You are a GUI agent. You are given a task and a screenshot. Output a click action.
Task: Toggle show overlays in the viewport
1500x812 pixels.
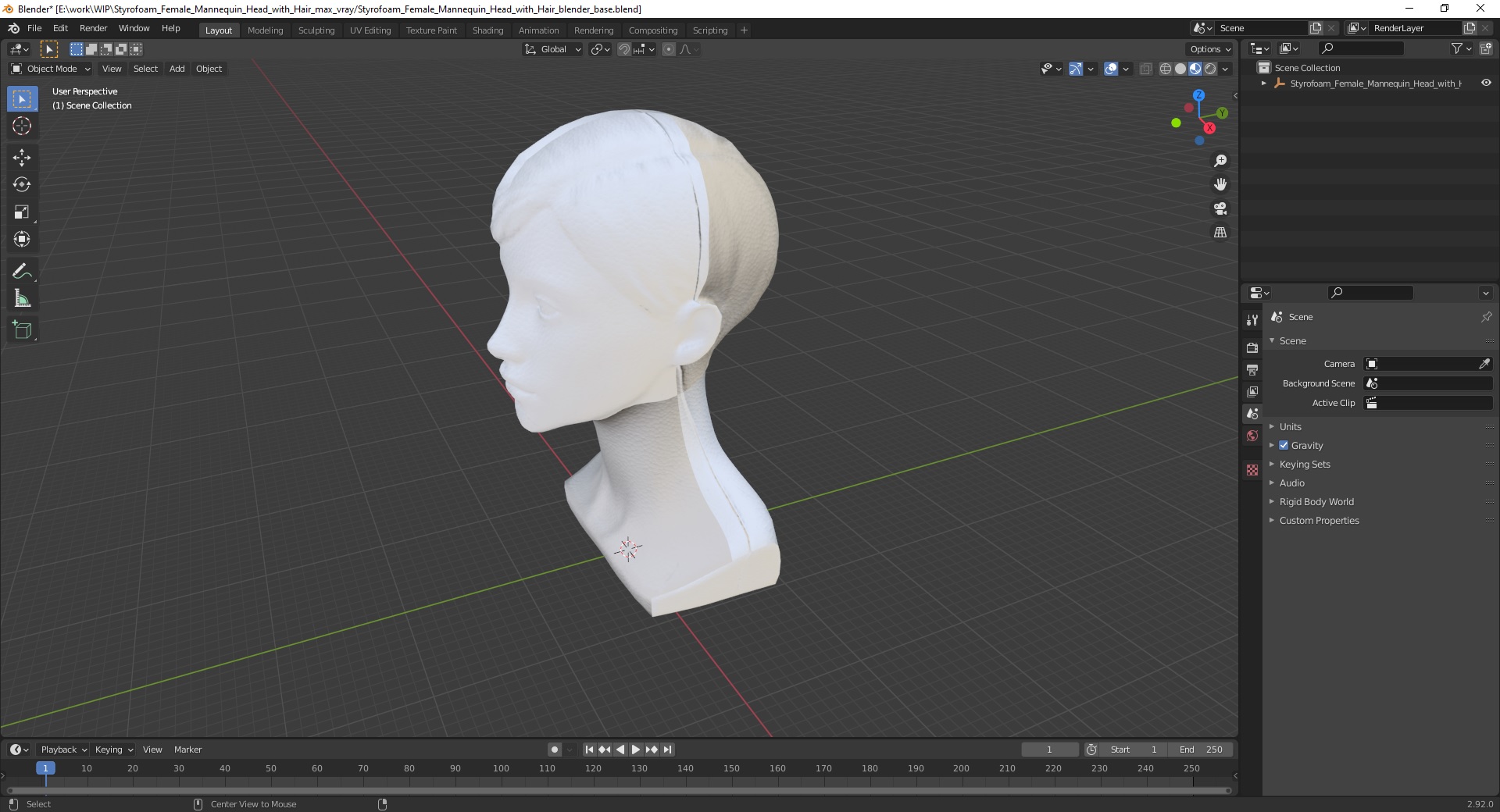point(1111,69)
